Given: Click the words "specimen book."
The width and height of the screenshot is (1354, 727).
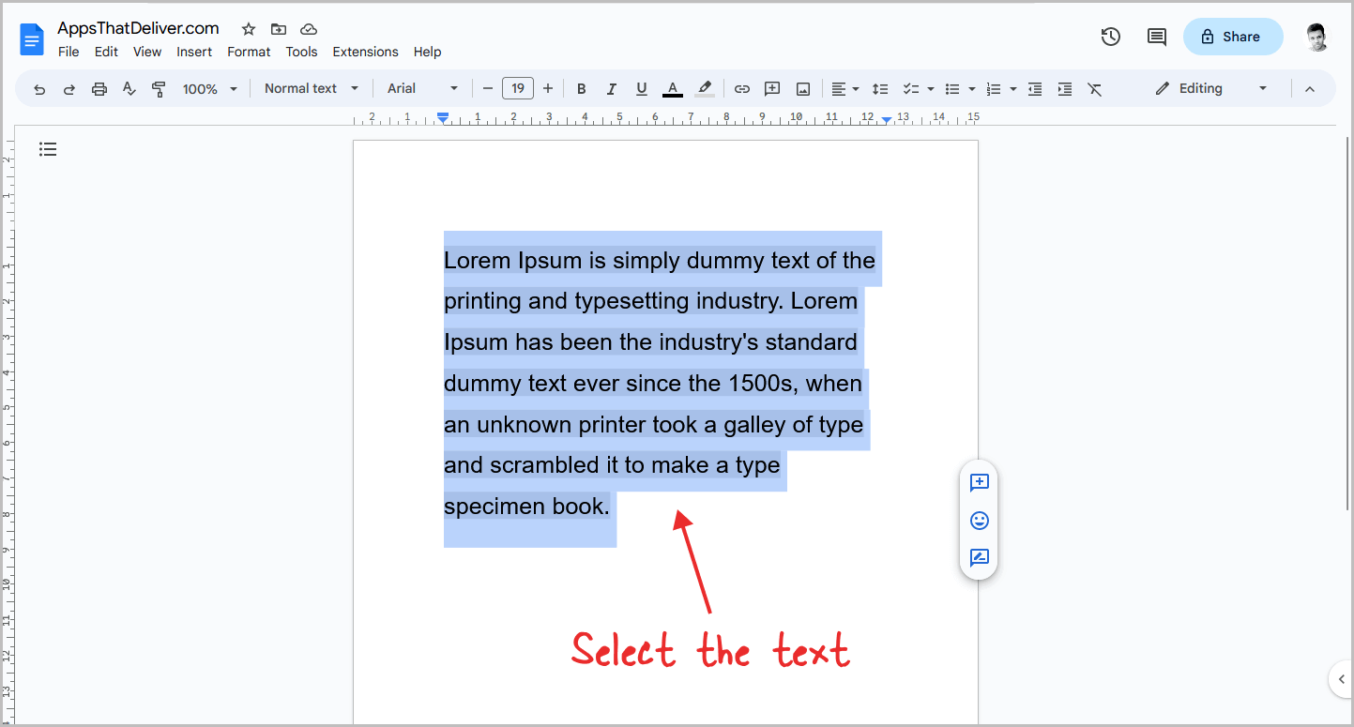Looking at the screenshot, I should (x=526, y=506).
